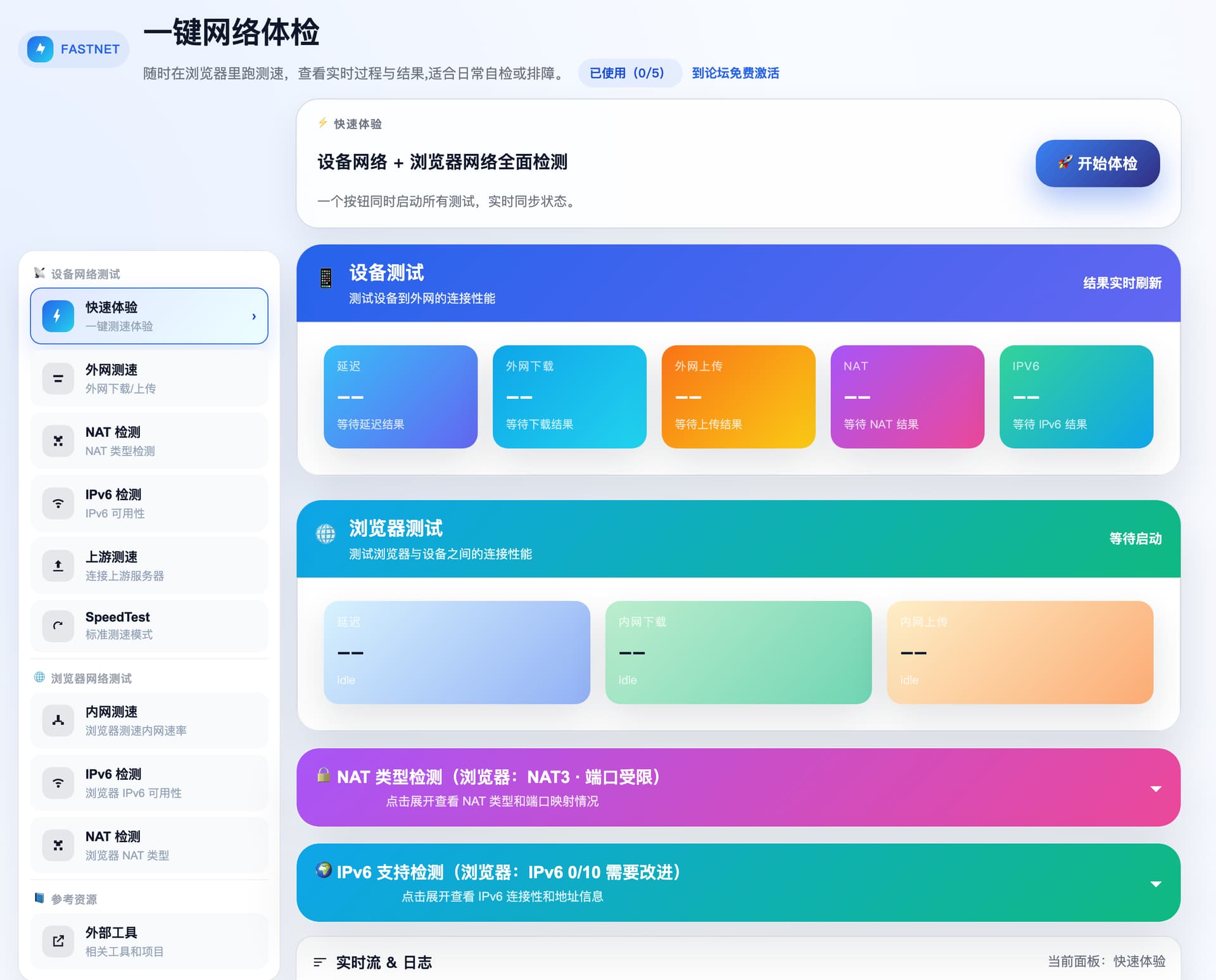1216x980 pixels.
Task: Click the device NAT 检测 NAT 类型检测 icon
Action: (58, 441)
